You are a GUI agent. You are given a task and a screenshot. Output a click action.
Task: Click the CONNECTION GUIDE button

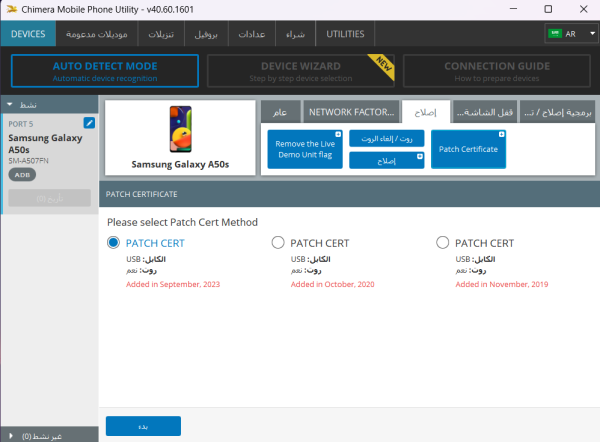click(x=497, y=71)
